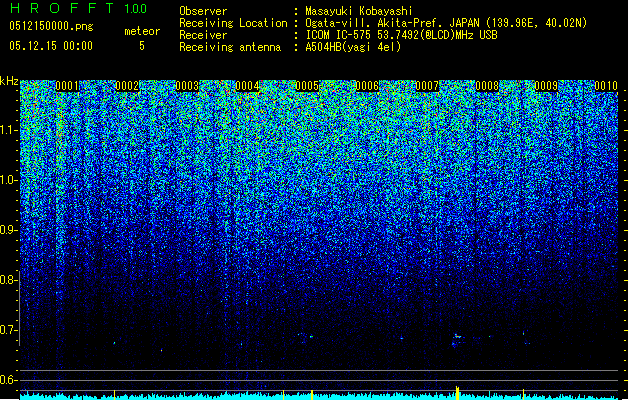
Task: Click the 'Receiving antenna' field label
Action: pyautogui.click(x=230, y=47)
